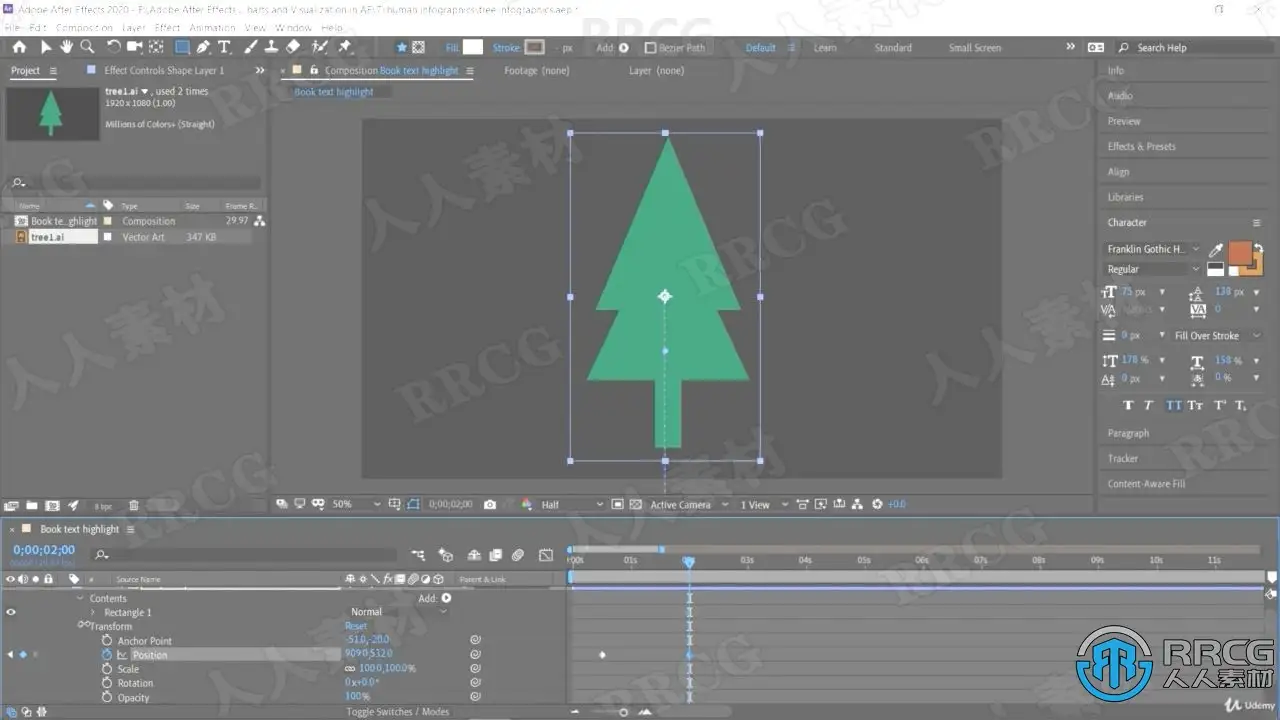Select the Zoom magnifier tool
This screenshot has width=1280, height=720.
[87, 47]
